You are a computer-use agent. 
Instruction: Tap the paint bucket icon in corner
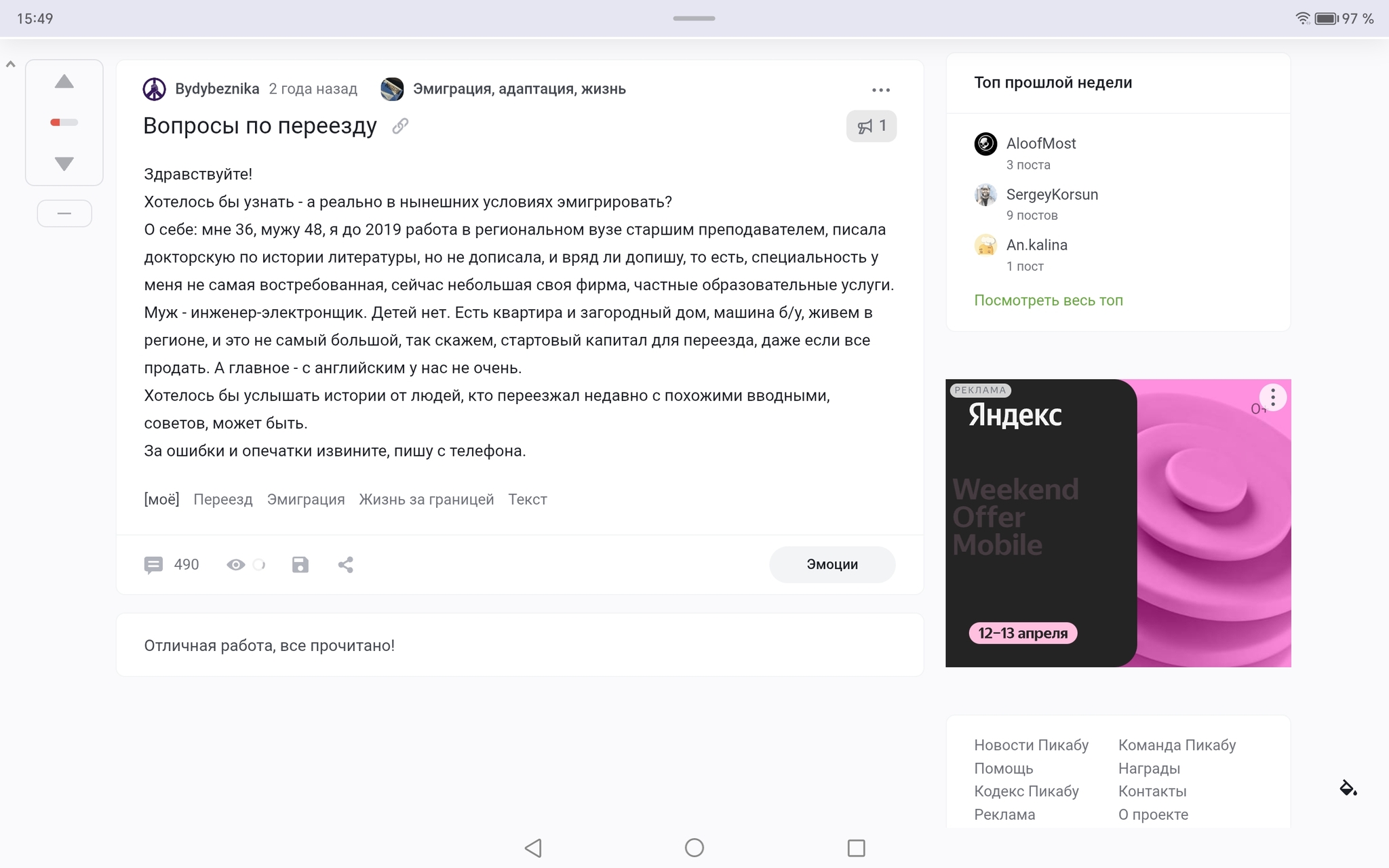(1348, 788)
